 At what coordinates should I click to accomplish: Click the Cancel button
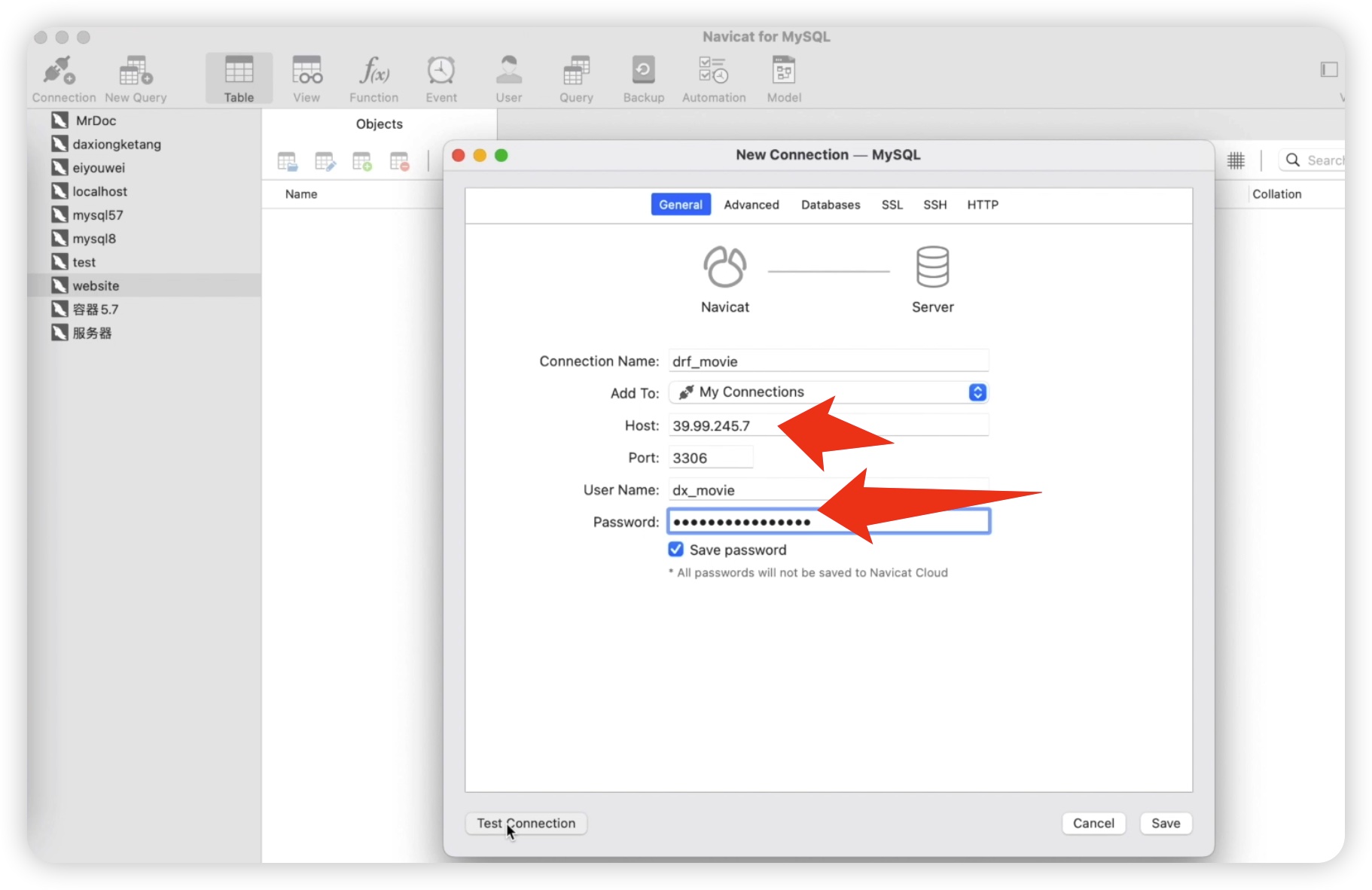pyautogui.click(x=1093, y=823)
